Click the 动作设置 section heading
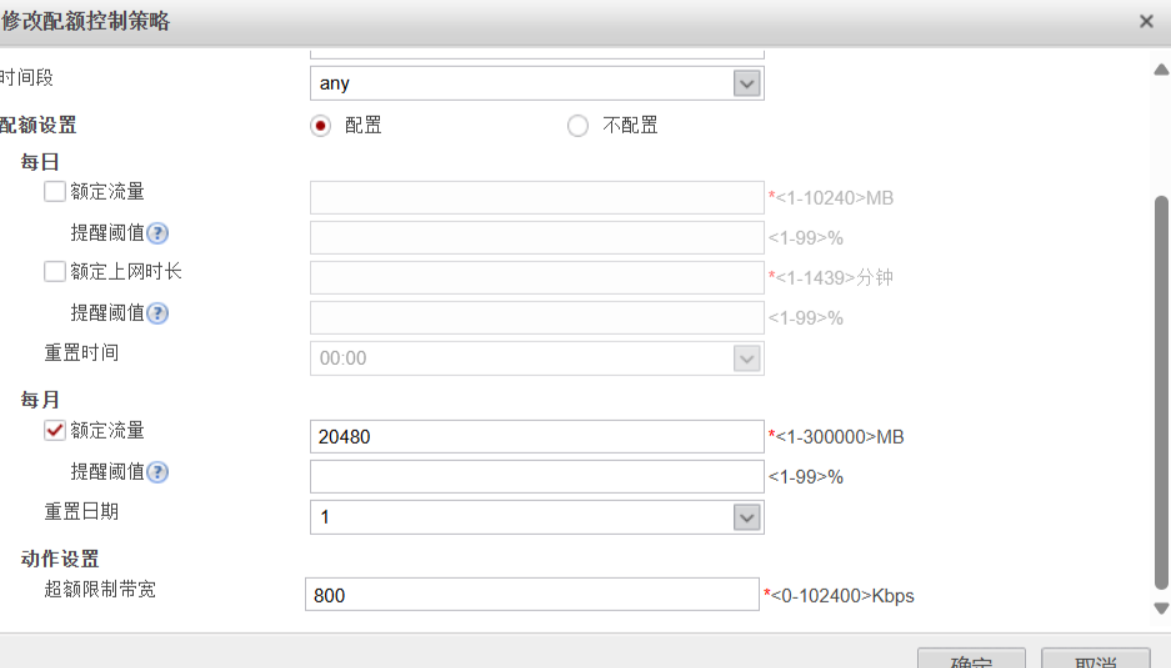The image size is (1171, 668). 60,558
